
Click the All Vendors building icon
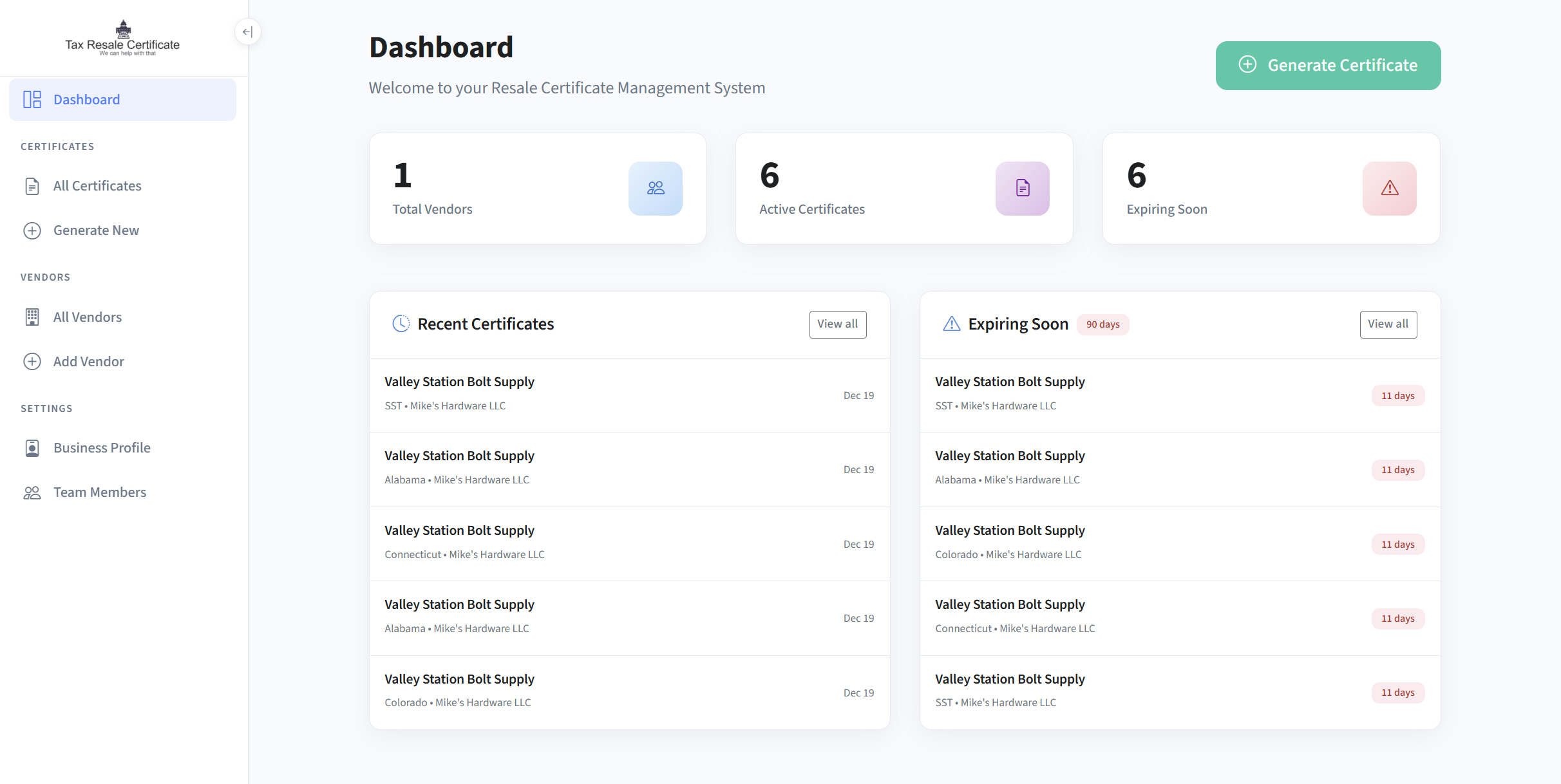pyautogui.click(x=32, y=317)
